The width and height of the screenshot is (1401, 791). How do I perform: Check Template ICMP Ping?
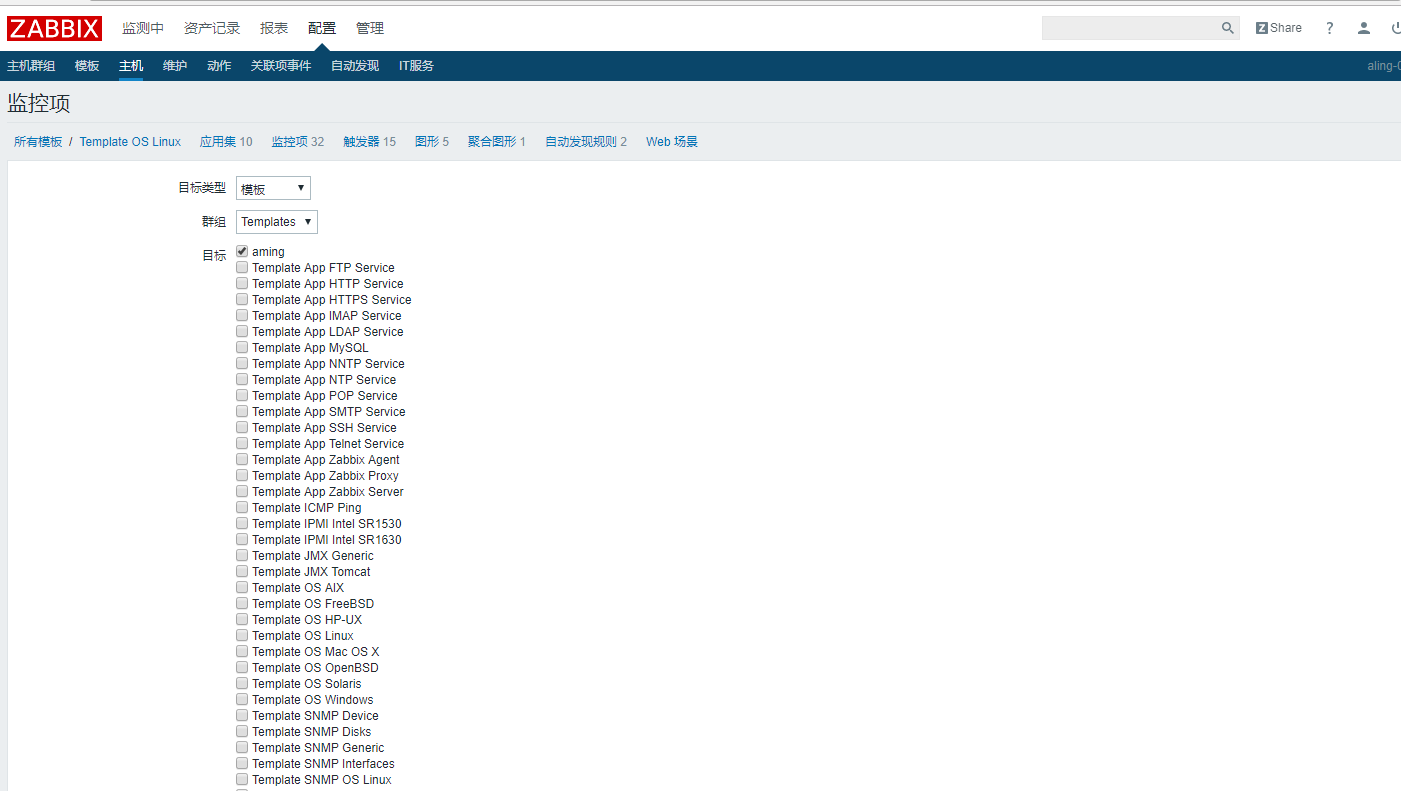[242, 507]
